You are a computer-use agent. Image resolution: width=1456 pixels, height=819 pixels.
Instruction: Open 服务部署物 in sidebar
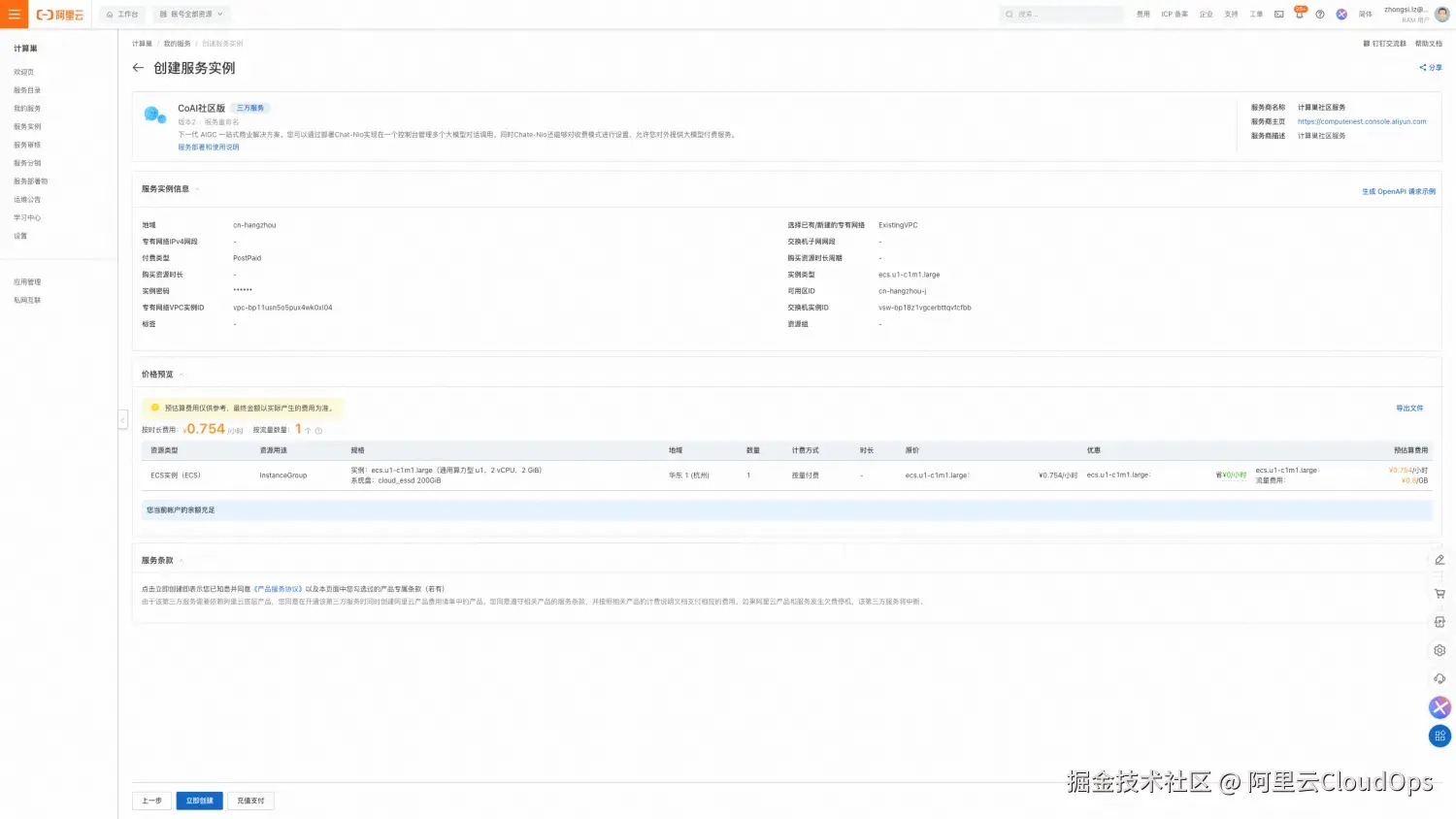[x=30, y=181]
